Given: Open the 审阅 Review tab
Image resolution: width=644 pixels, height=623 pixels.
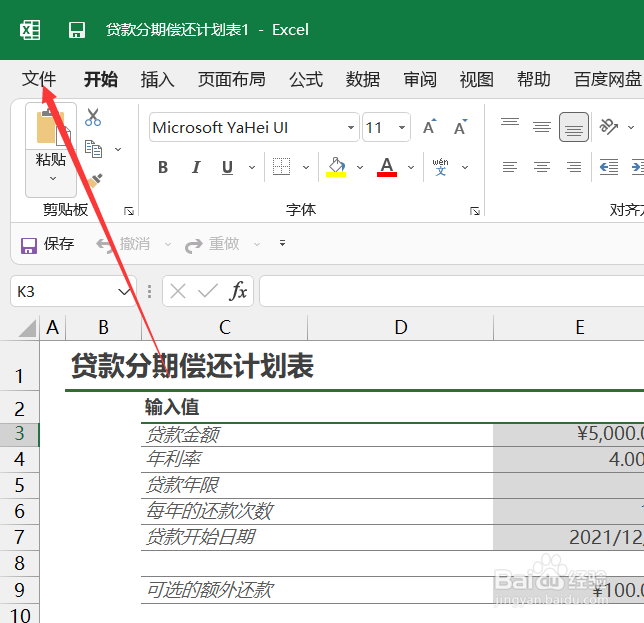Looking at the screenshot, I should tap(420, 79).
